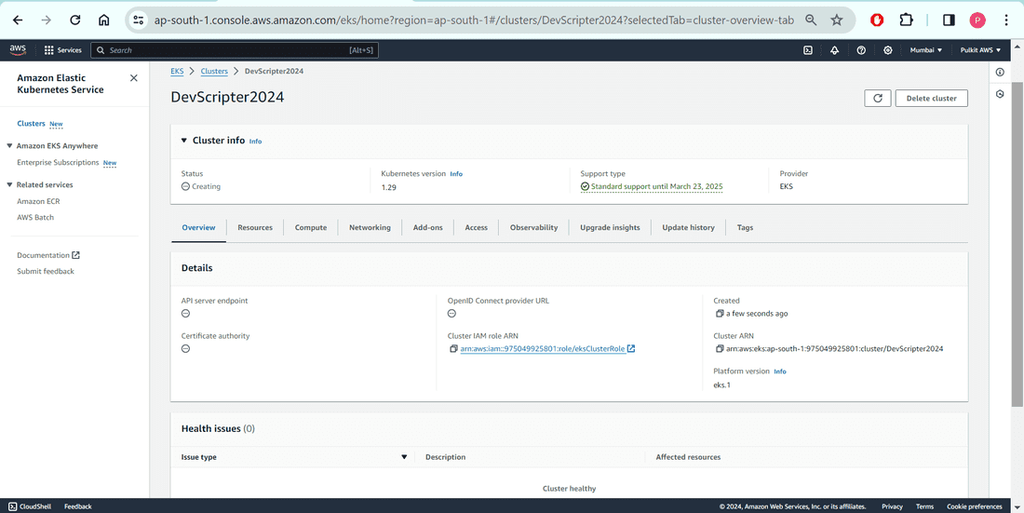The width and height of the screenshot is (1024, 513).
Task: Open the Cluster info Info link
Action: click(x=255, y=141)
